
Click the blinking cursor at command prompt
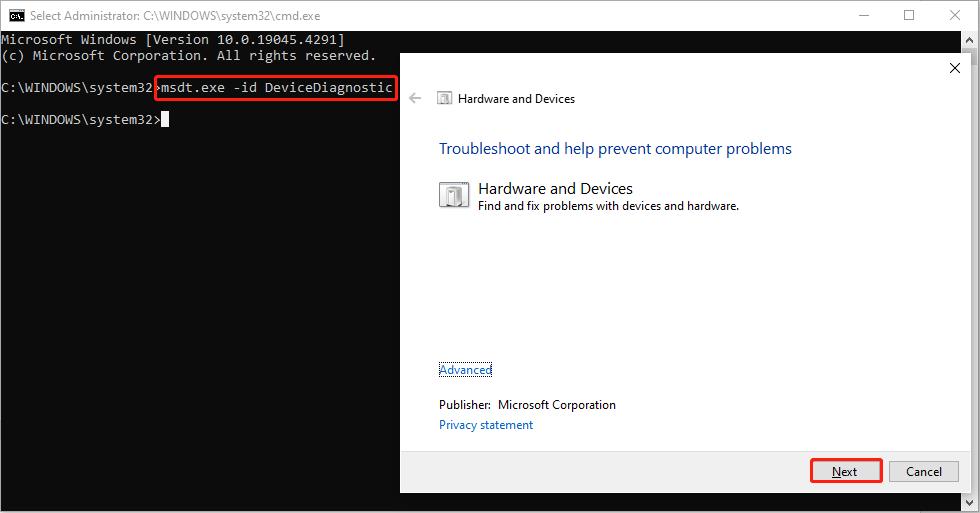(165, 119)
